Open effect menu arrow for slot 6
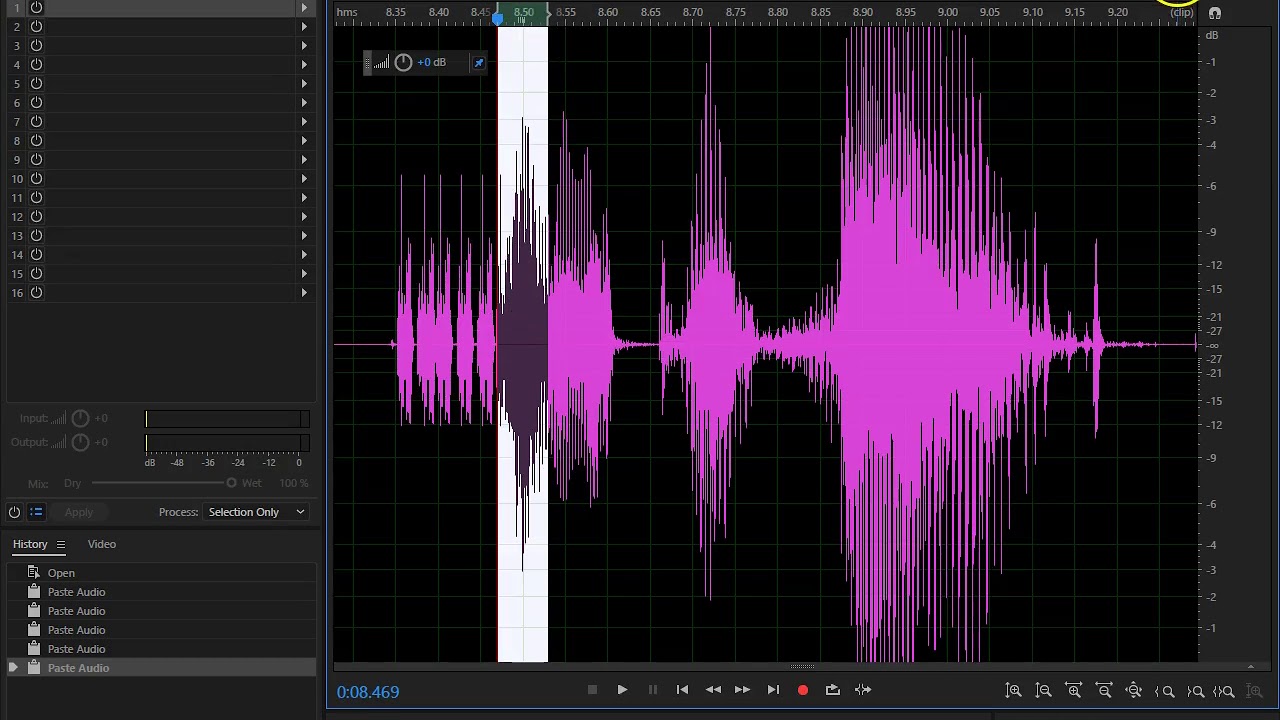Viewport: 1280px width, 720px height. [x=304, y=102]
